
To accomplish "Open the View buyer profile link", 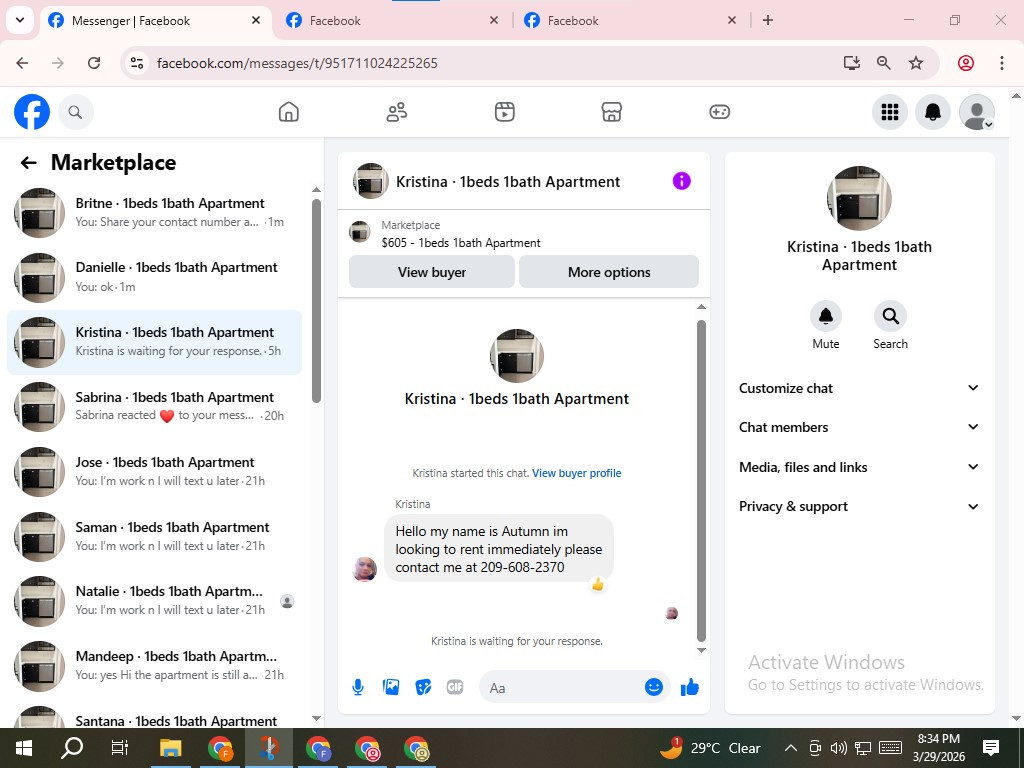I will (576, 473).
